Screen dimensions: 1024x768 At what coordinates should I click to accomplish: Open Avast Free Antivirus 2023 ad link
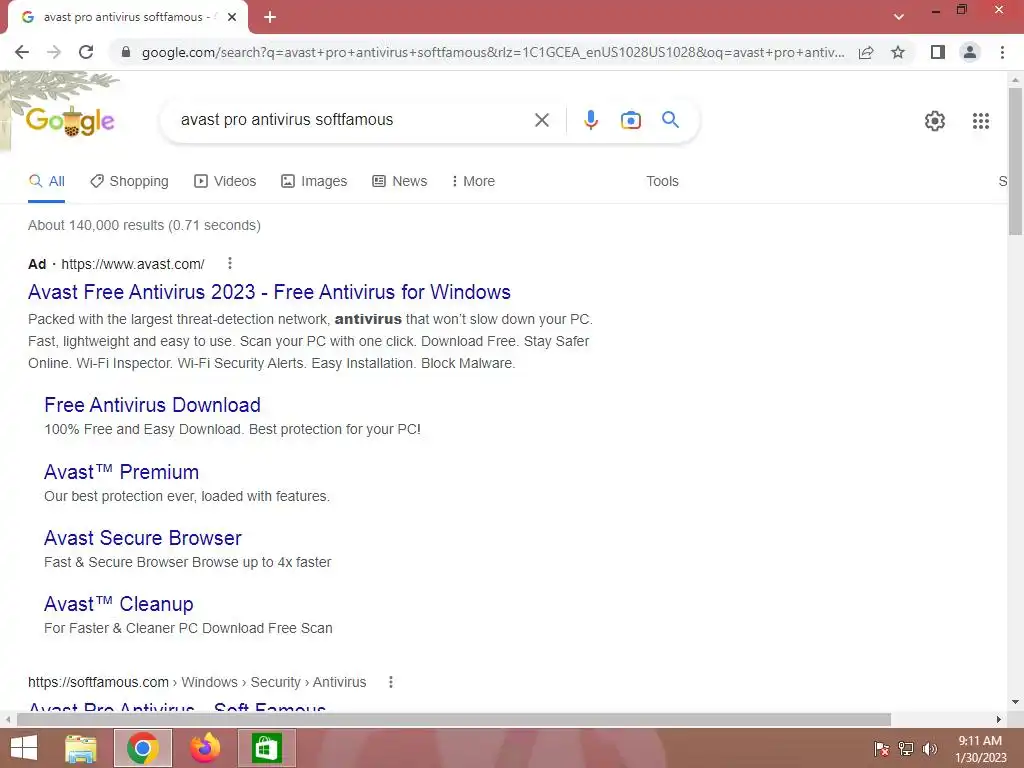point(269,292)
